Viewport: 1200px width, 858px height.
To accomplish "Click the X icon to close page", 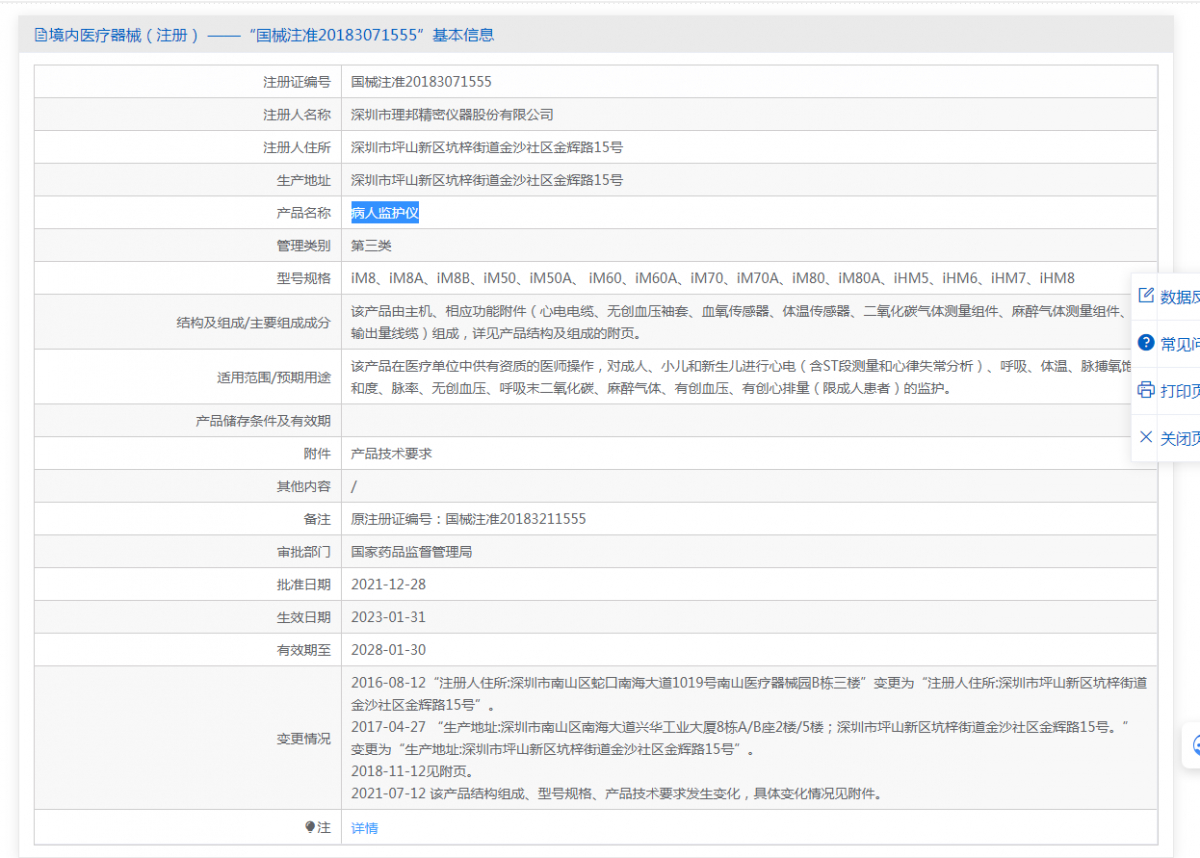I will tap(1146, 437).
